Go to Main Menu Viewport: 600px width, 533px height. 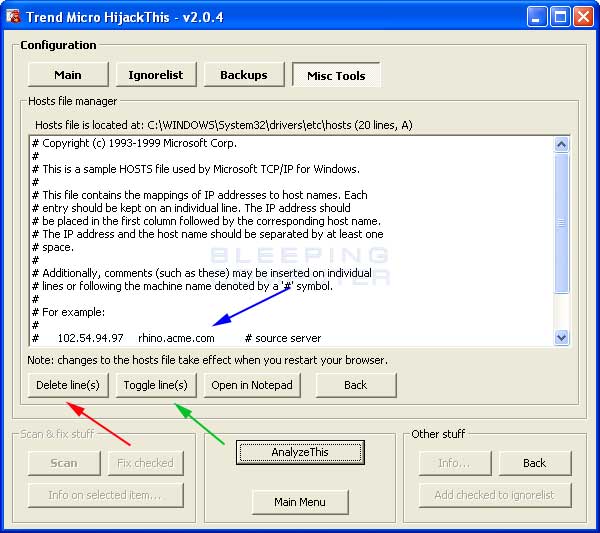[300, 502]
